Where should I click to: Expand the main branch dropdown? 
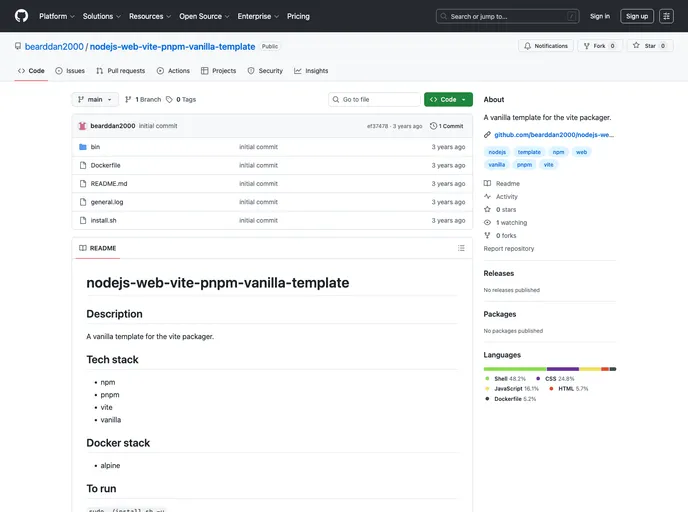pyautogui.click(x=95, y=100)
